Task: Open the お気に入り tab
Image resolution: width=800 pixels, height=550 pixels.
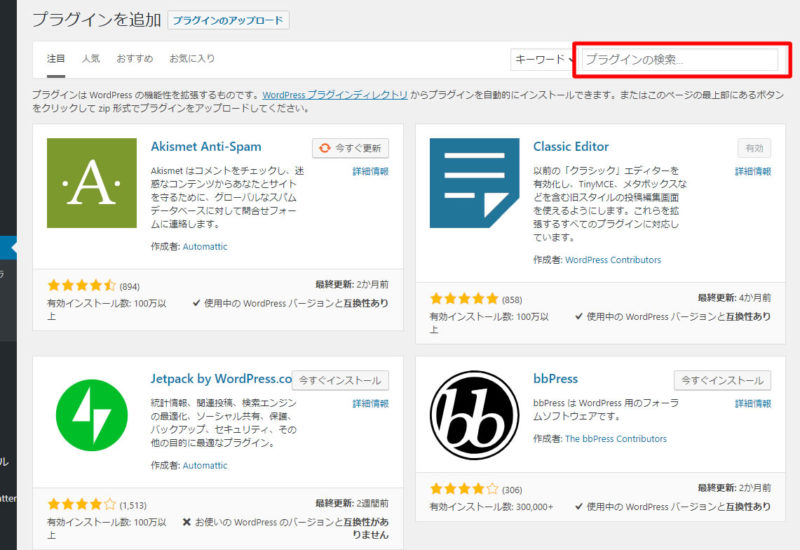Action: tap(192, 59)
